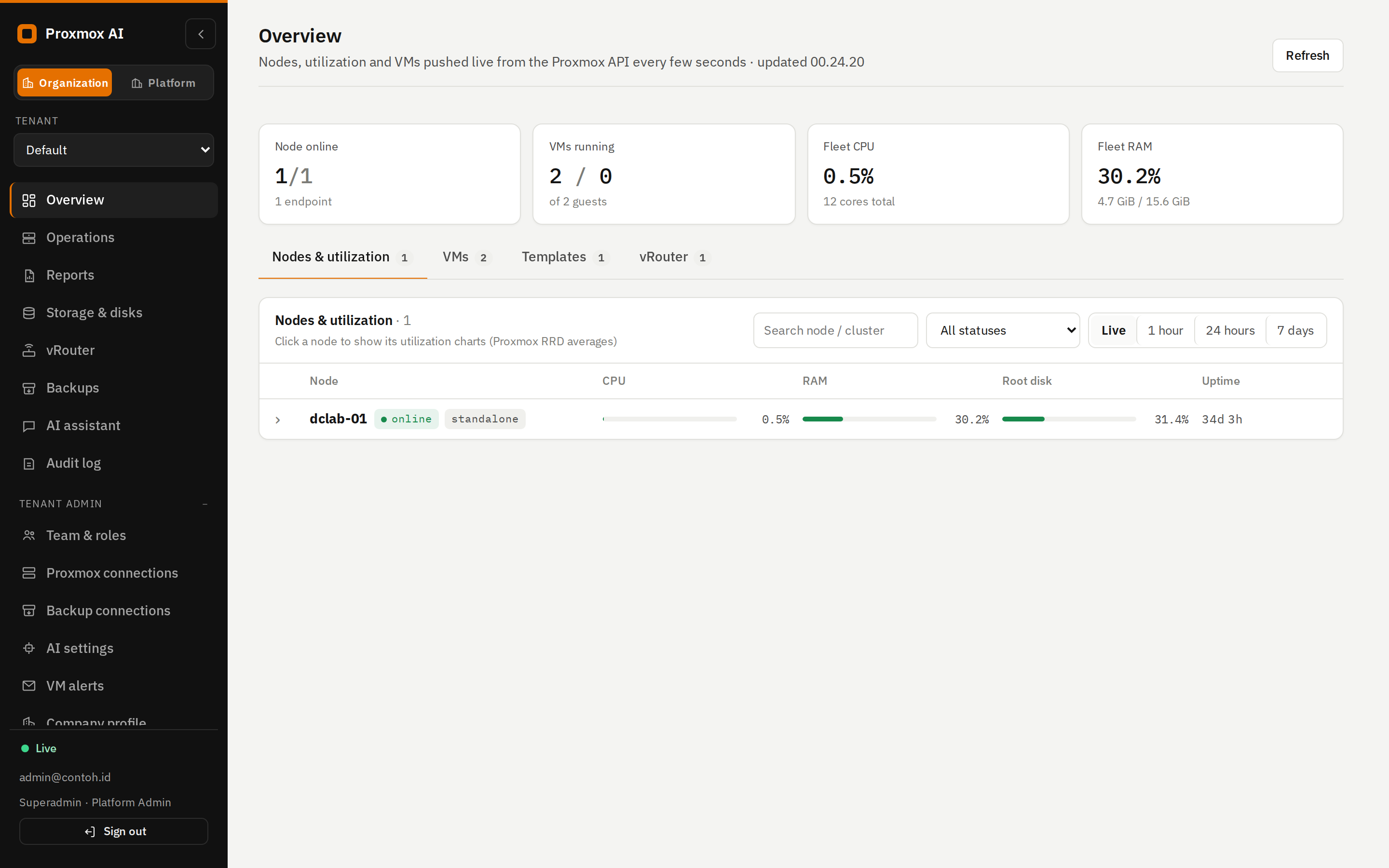Click the Proxmox AI logo icon
Viewport: 1389px width, 868px height.
pyautogui.click(x=27, y=34)
